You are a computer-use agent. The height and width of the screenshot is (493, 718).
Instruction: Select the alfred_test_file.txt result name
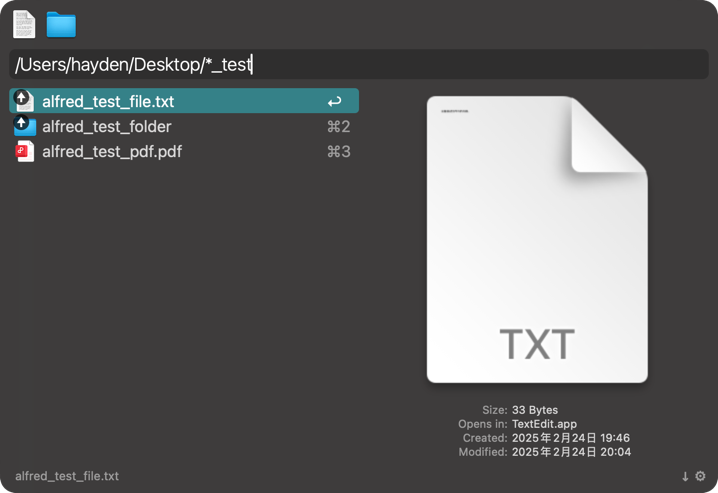pos(108,101)
